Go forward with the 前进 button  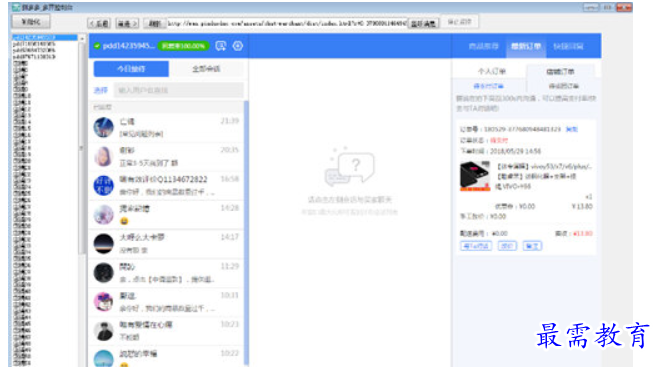[x=127, y=23]
